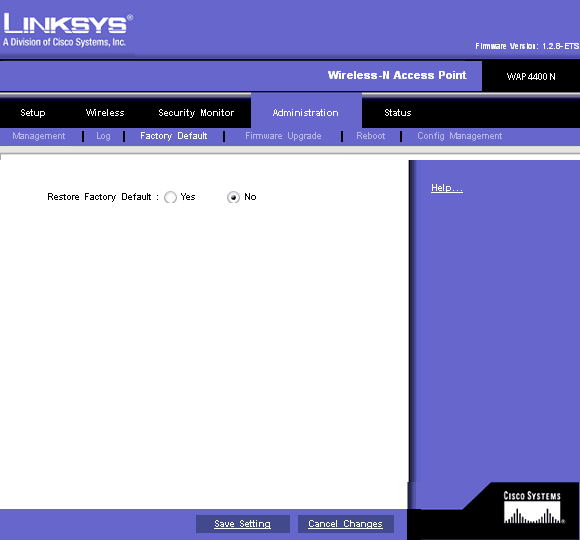Open the Management sub-tab
The width and height of the screenshot is (580, 540).
(38, 136)
